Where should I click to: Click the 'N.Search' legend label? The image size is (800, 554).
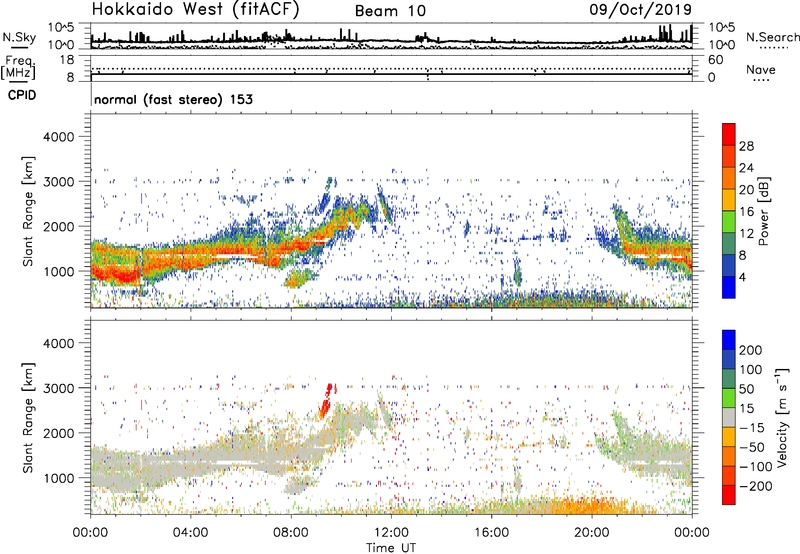[x=772, y=37]
